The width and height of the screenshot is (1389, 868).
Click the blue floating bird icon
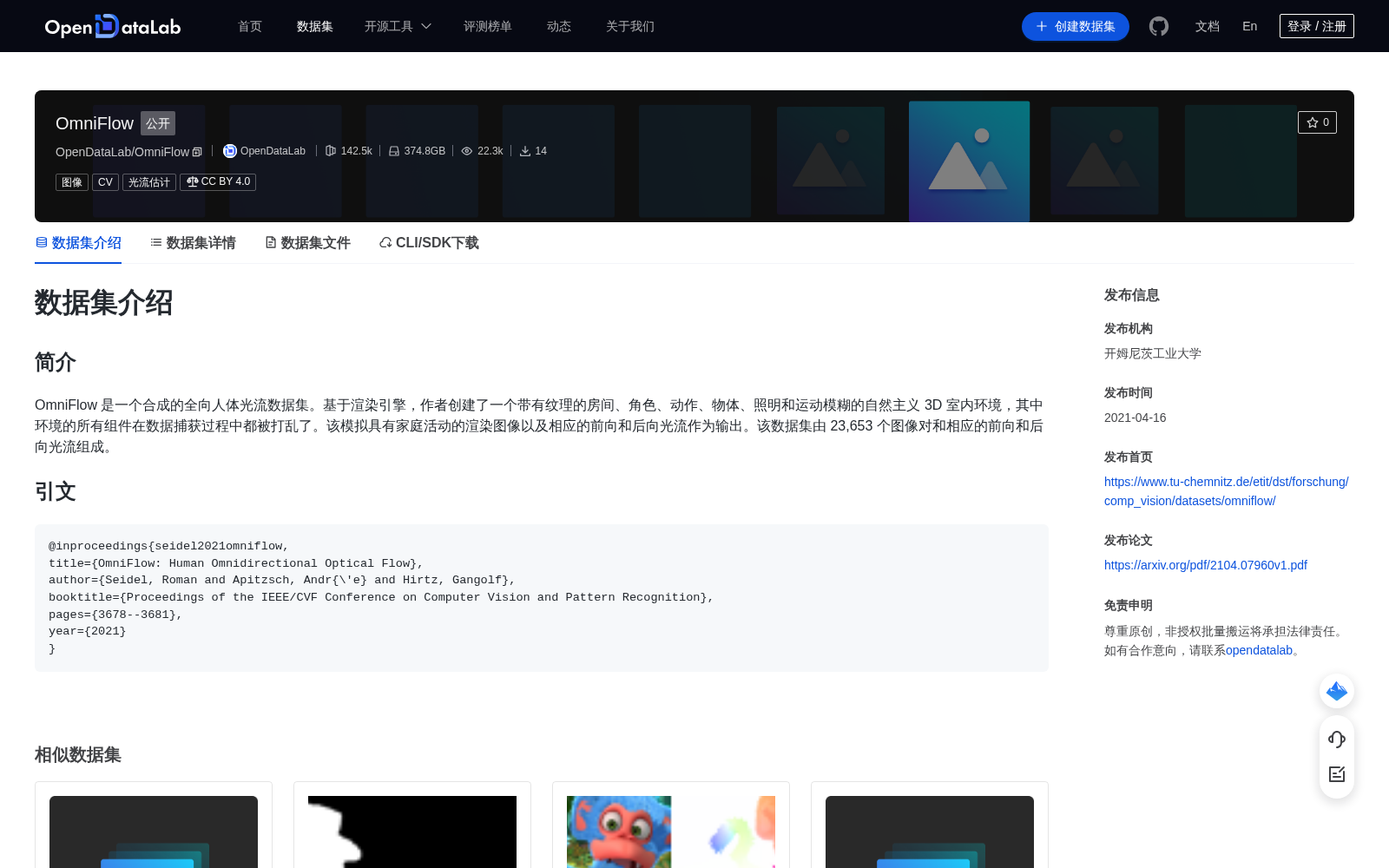pos(1337,691)
